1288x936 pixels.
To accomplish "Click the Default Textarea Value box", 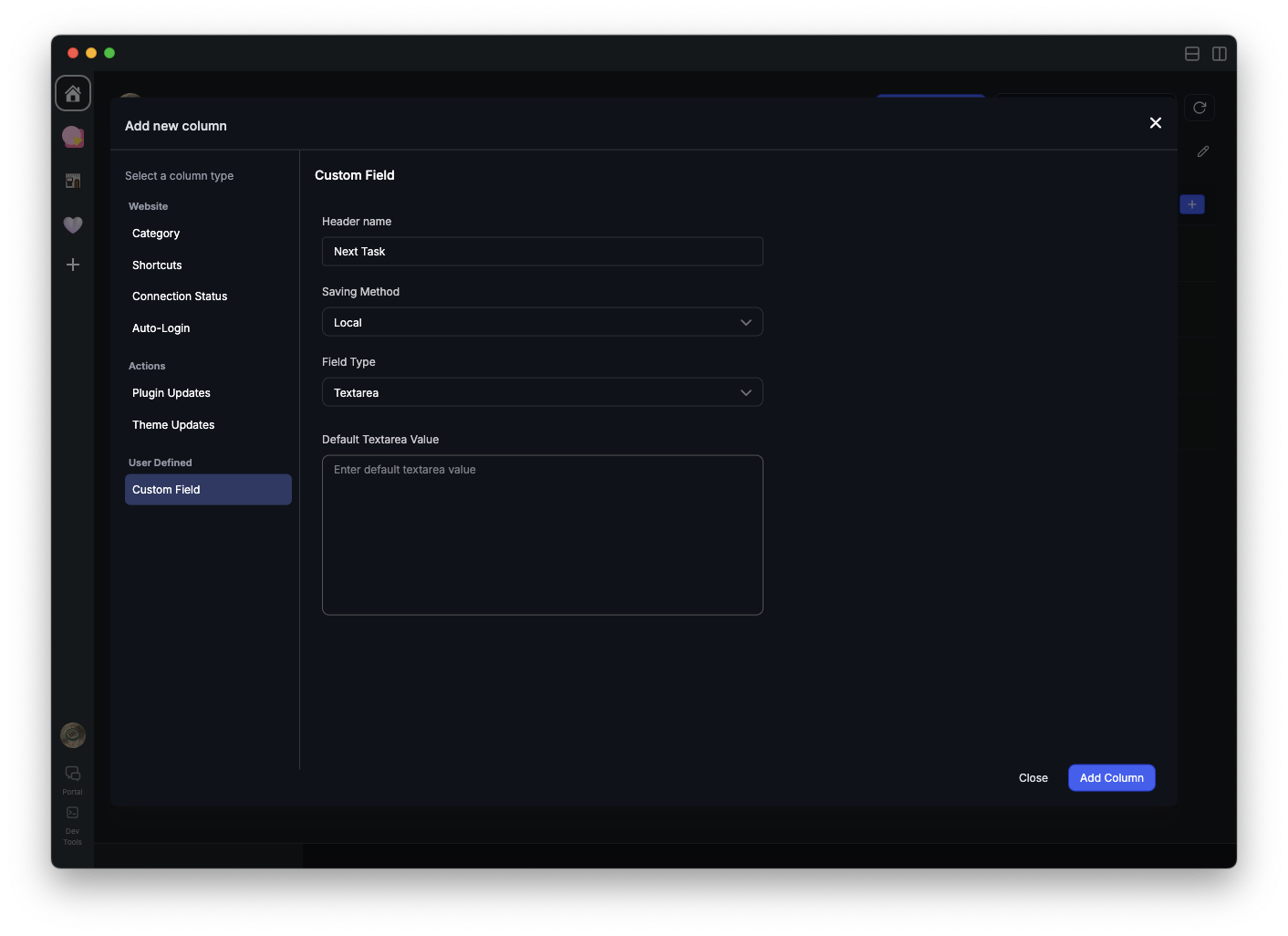I will tap(542, 535).
